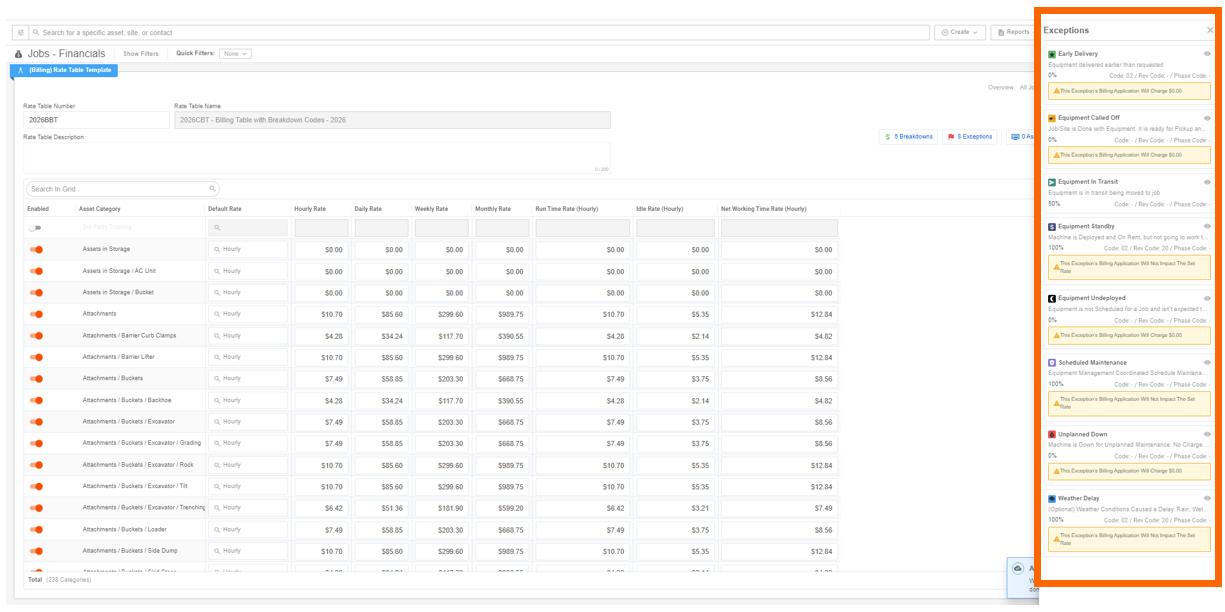Screen dimensions: 1225x612
Task: Open the filter settings icon beside search bar
Action: coord(20,32)
